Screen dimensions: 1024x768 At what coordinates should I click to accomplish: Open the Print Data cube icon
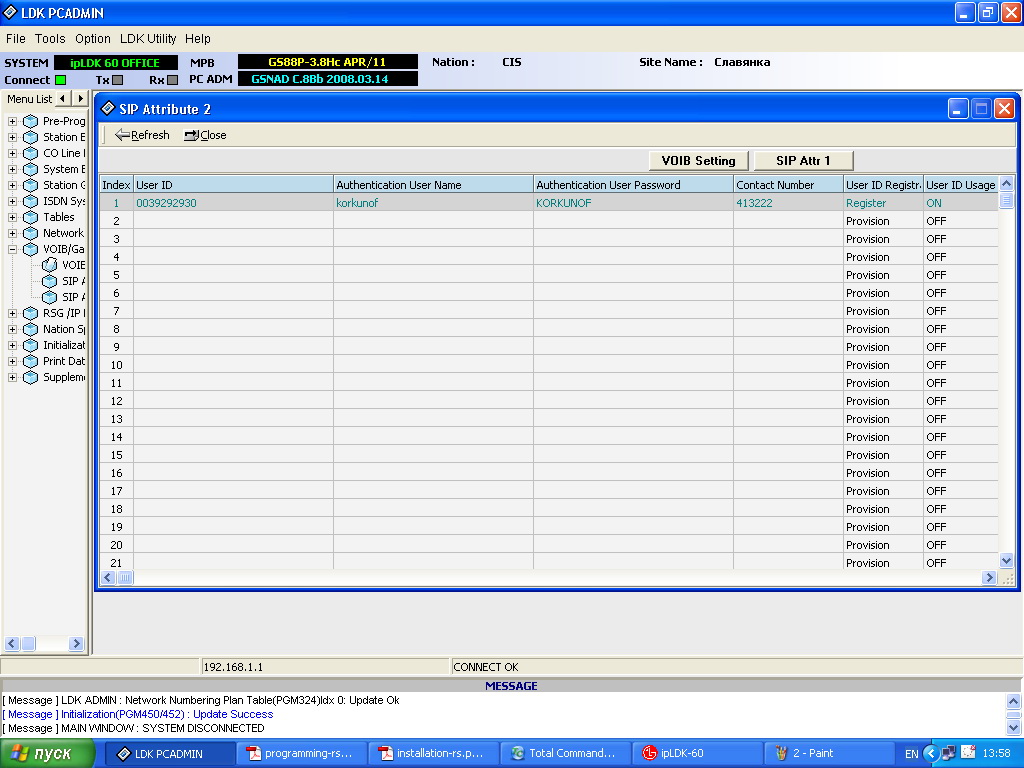pyautogui.click(x=30, y=361)
